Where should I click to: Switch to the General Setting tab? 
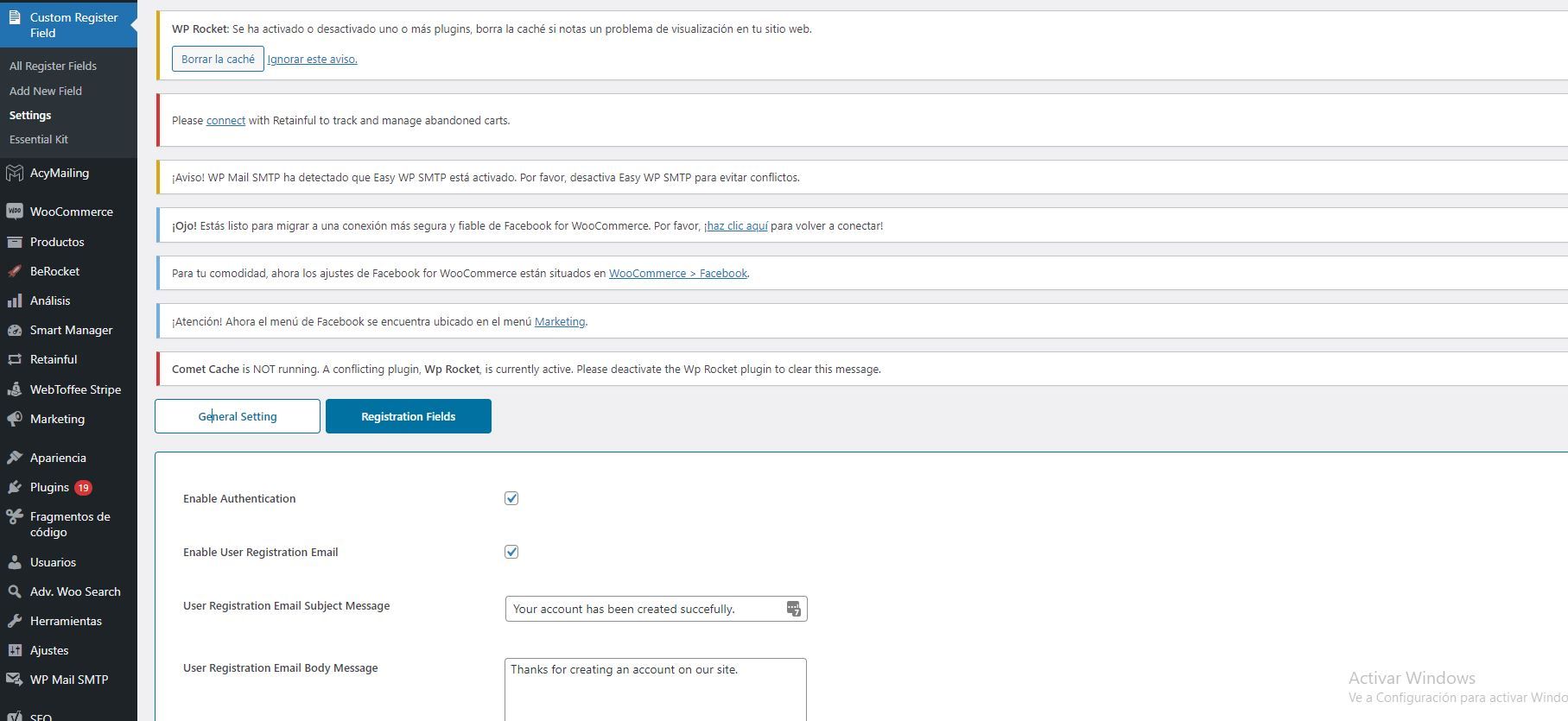point(238,416)
